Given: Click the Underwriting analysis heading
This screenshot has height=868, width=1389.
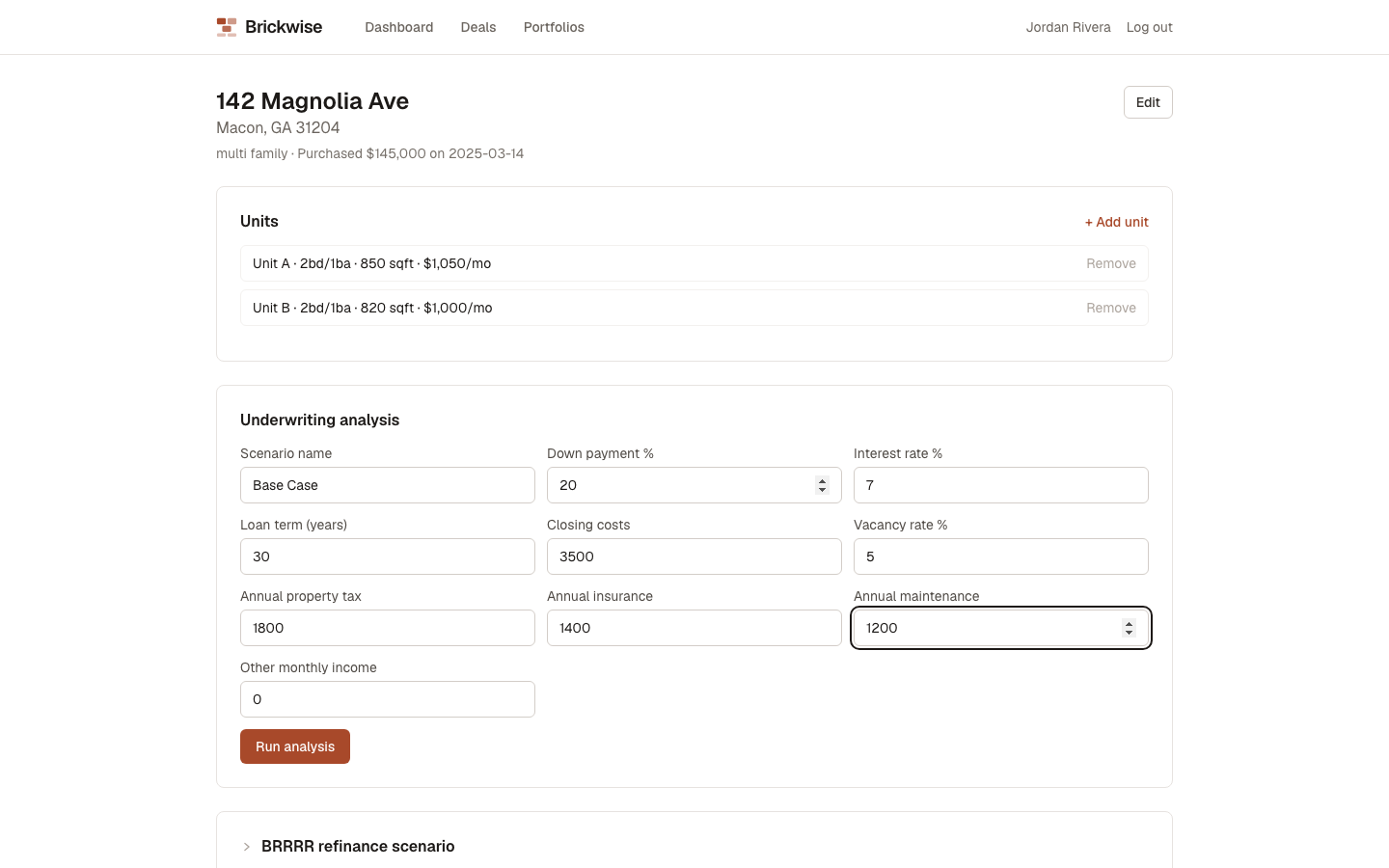Looking at the screenshot, I should pos(320,420).
